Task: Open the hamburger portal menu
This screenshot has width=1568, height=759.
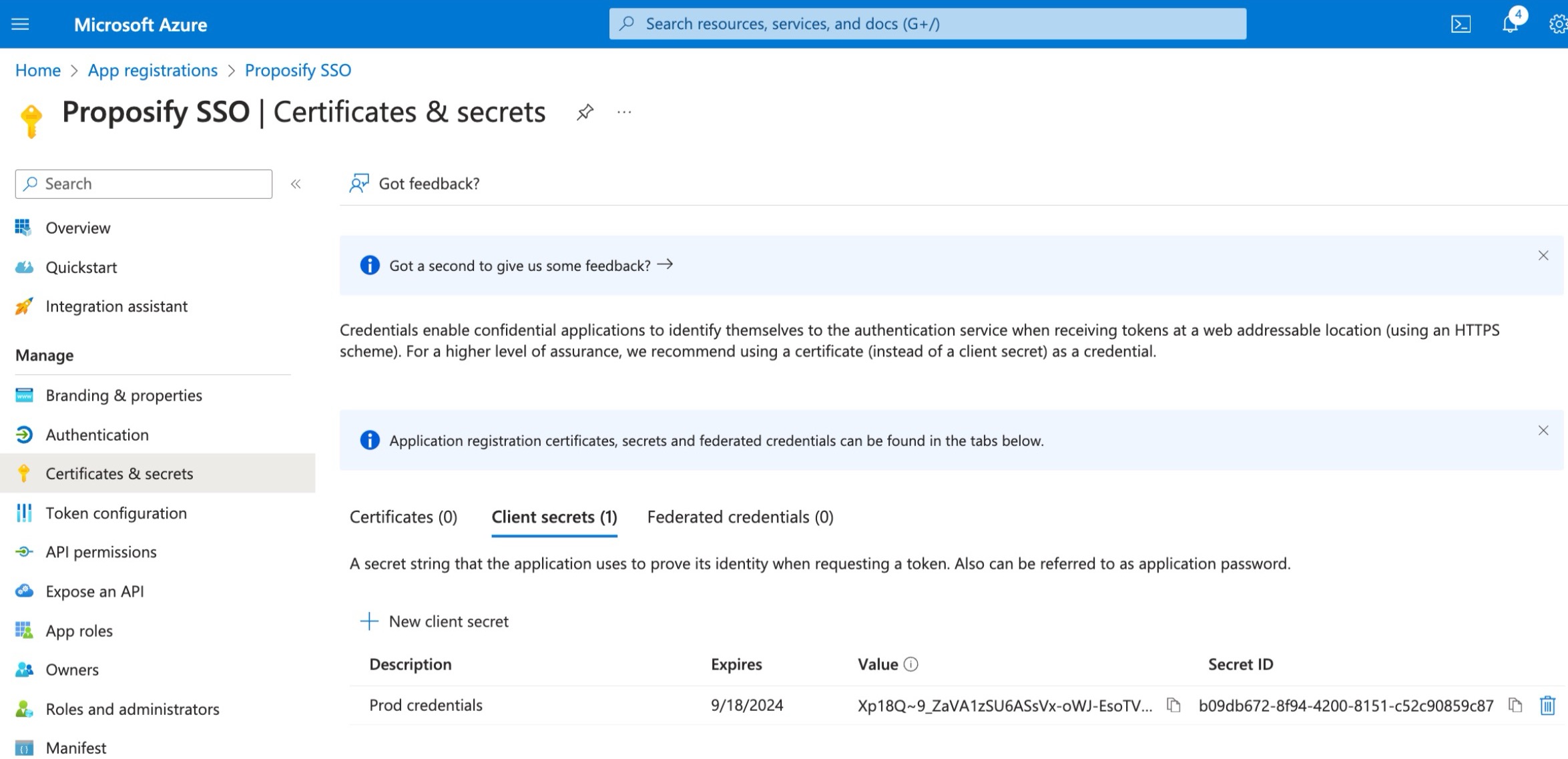Action: [x=21, y=24]
